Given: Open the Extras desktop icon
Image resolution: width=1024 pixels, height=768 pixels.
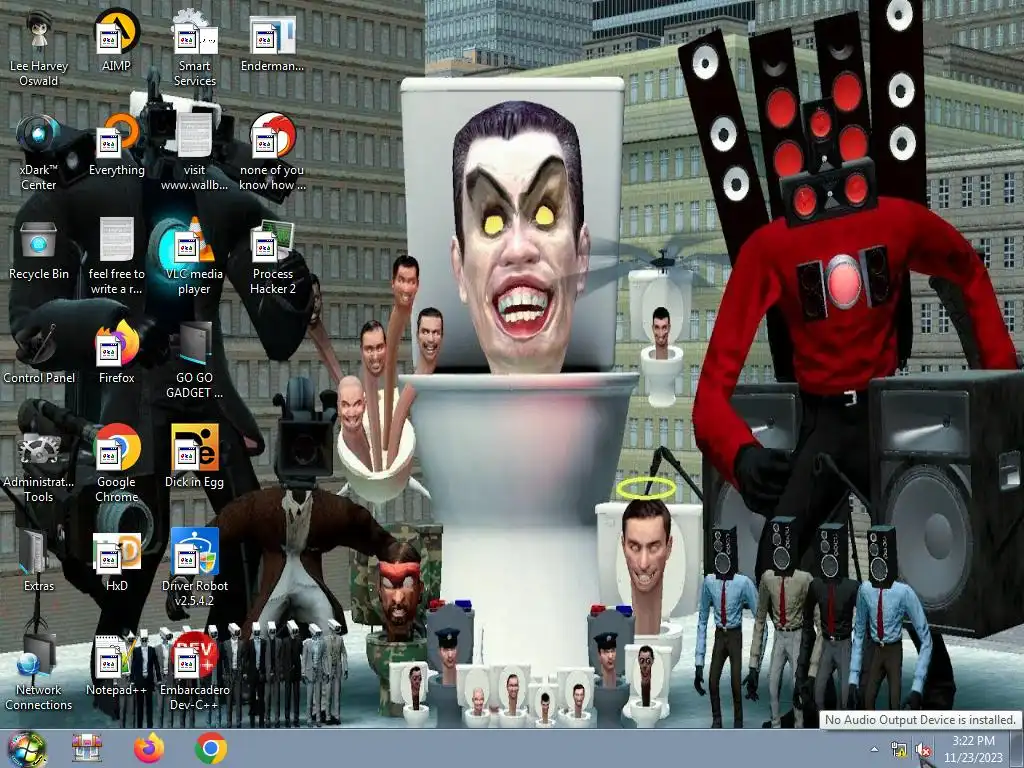Looking at the screenshot, I should (x=39, y=561).
